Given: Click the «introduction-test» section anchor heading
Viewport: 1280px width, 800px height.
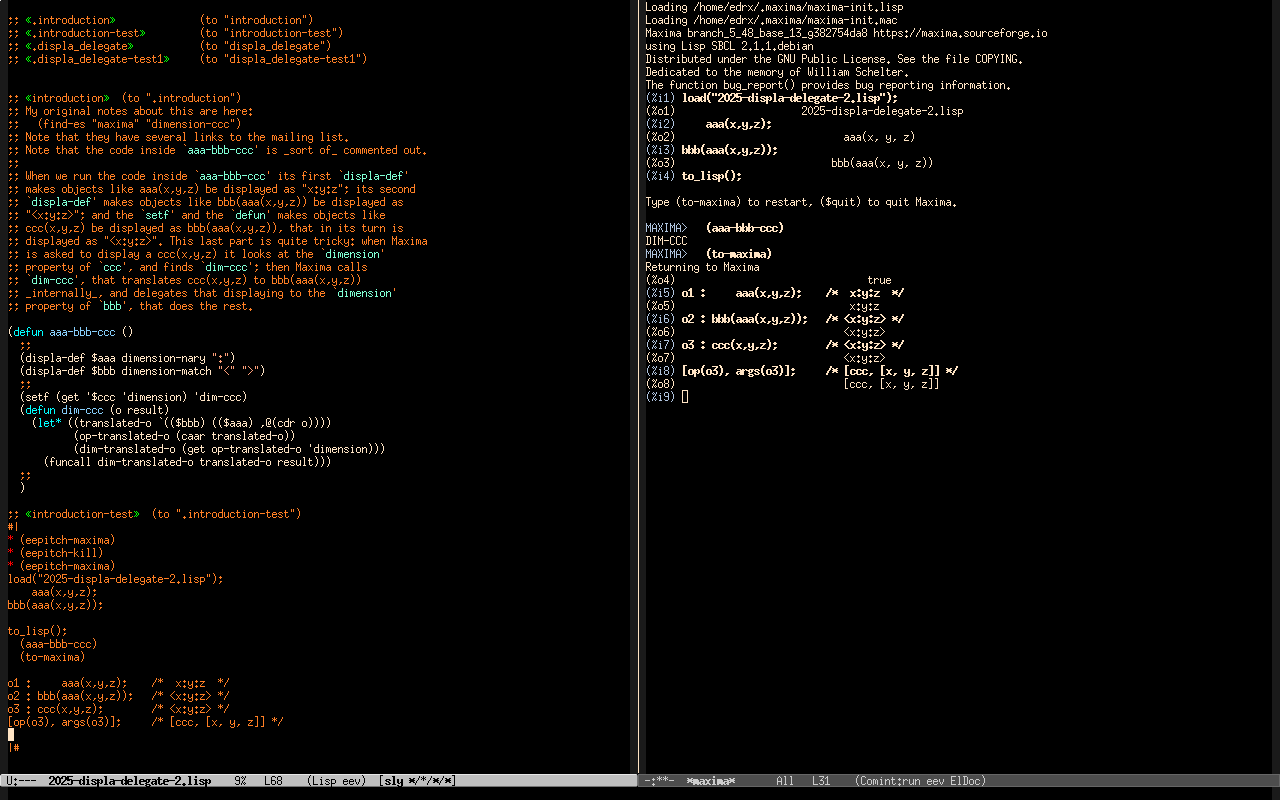Looking at the screenshot, I should tap(82, 514).
